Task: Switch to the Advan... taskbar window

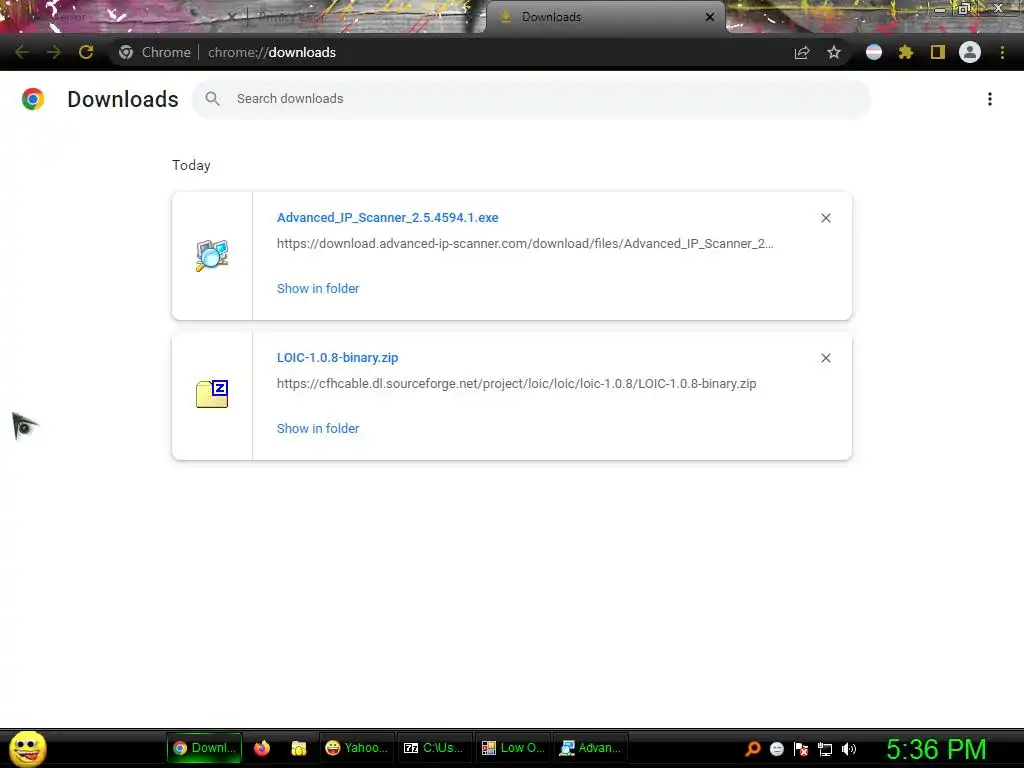Action: click(x=591, y=748)
